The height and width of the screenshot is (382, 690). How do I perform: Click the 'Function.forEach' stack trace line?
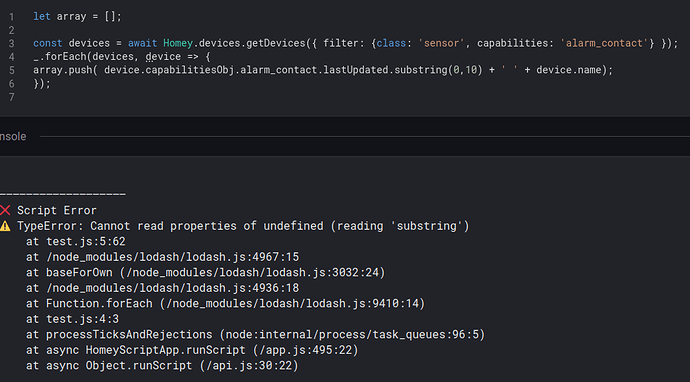coord(225,303)
